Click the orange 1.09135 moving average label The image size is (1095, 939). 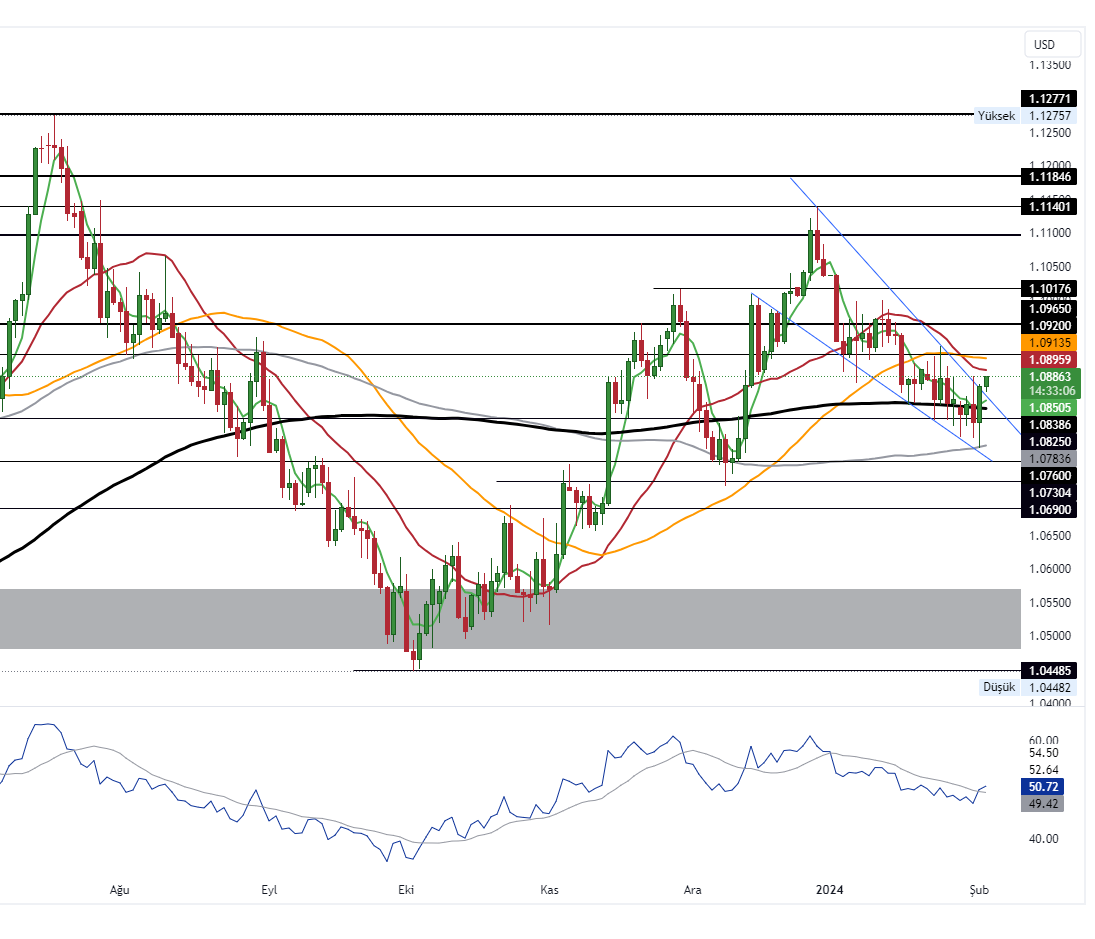pos(1049,342)
